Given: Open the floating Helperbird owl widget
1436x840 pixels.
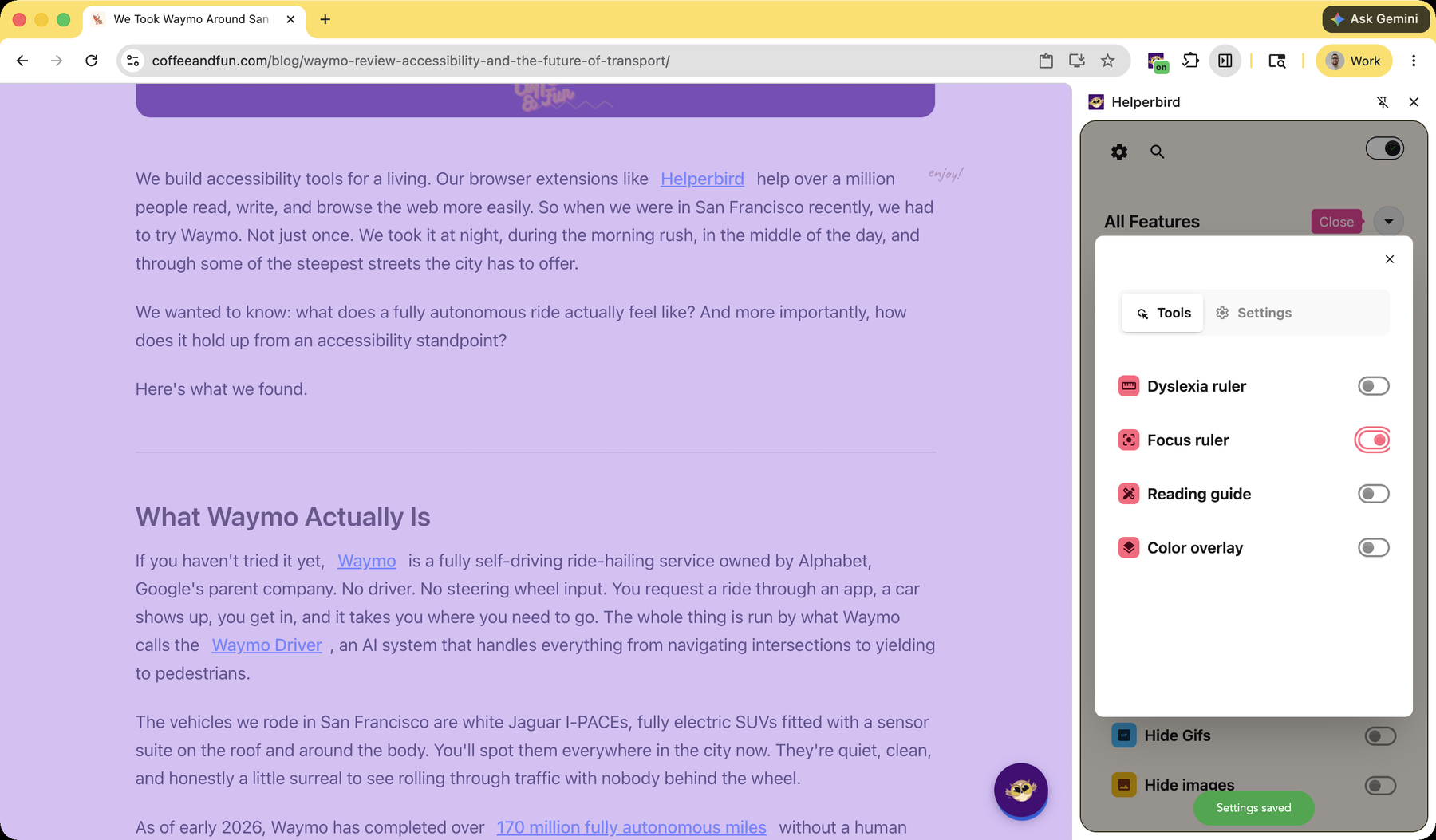Looking at the screenshot, I should point(1021,791).
